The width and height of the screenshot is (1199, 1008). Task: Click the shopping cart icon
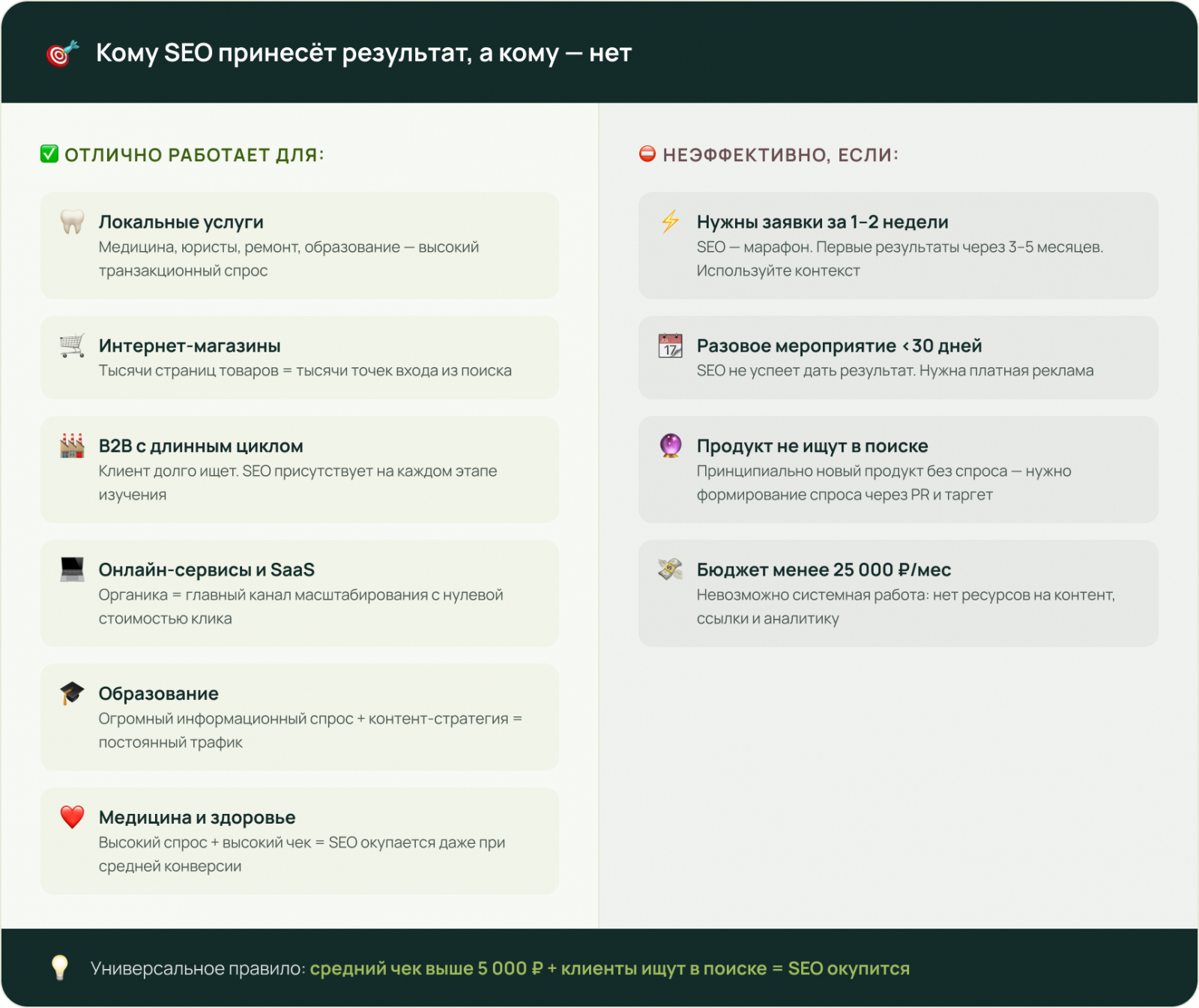(72, 345)
